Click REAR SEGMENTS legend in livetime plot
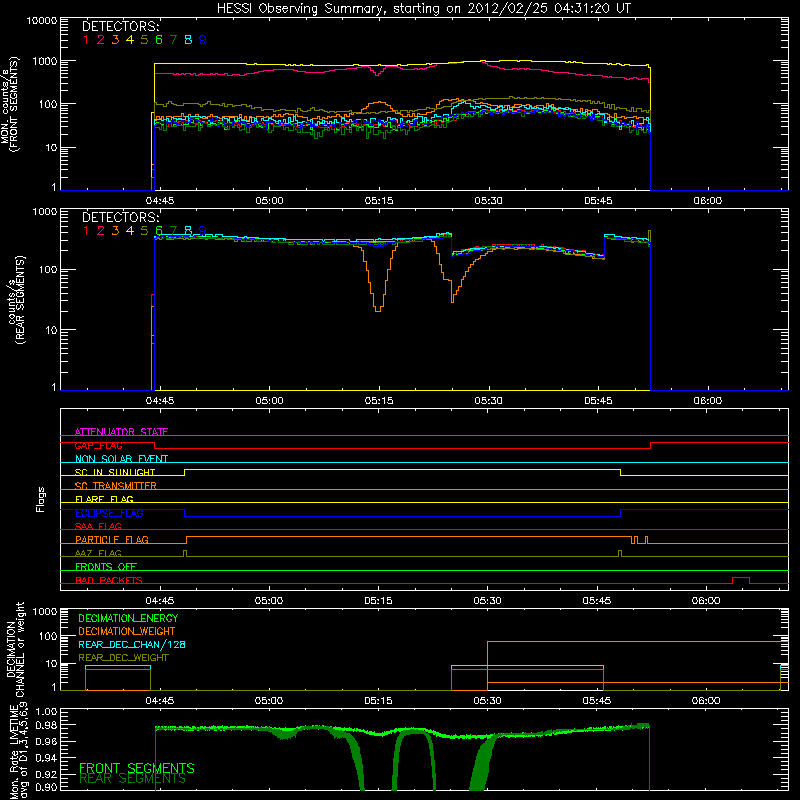 coord(132,779)
